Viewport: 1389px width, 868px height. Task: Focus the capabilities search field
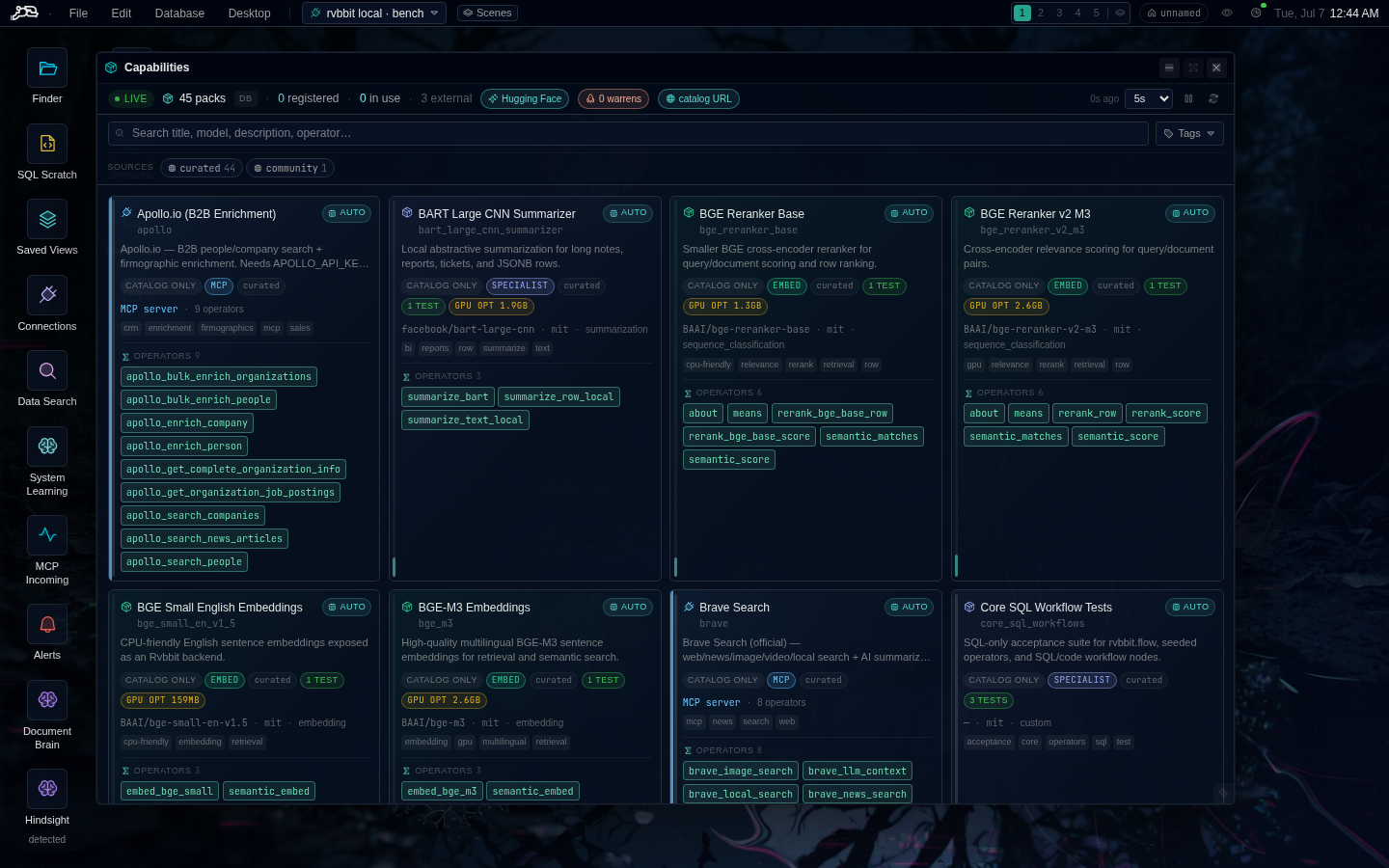pyautogui.click(x=628, y=133)
